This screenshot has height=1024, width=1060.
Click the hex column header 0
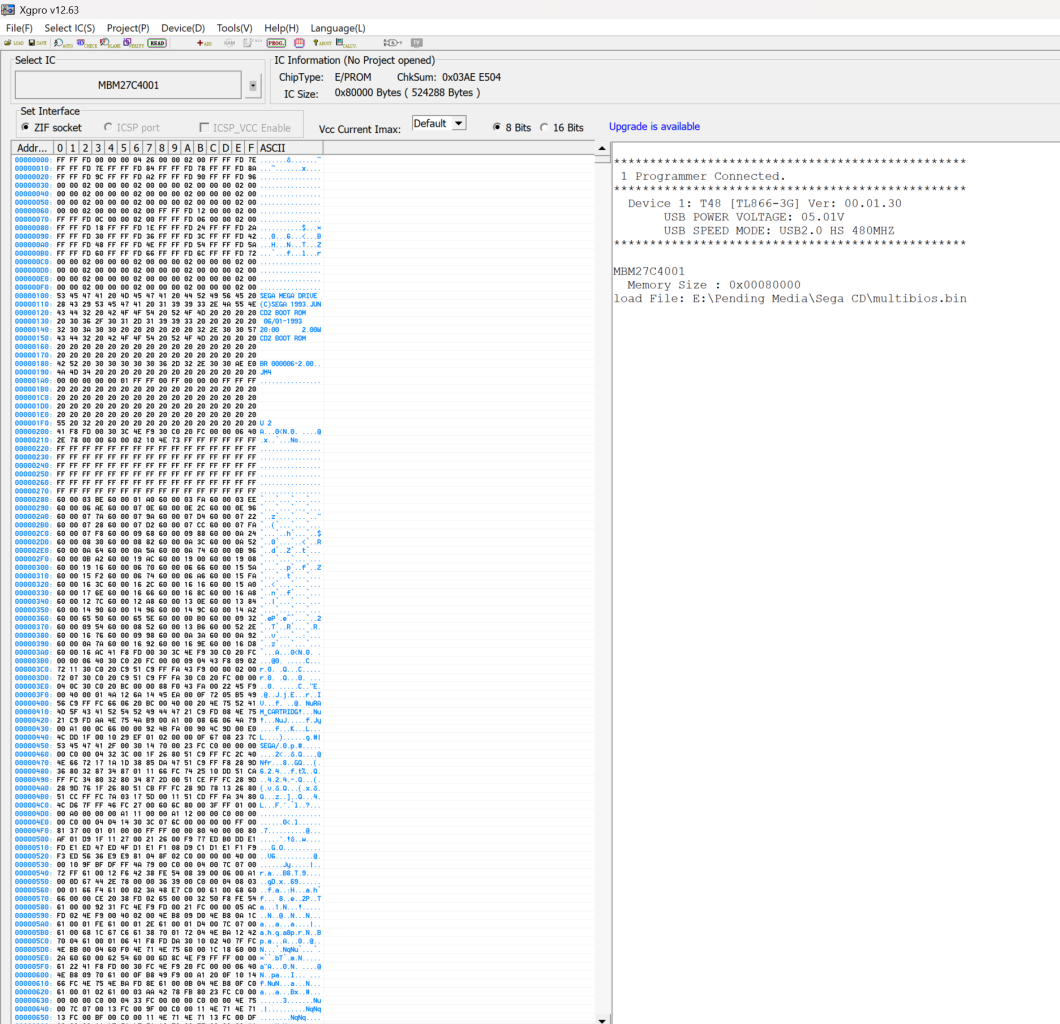60,148
